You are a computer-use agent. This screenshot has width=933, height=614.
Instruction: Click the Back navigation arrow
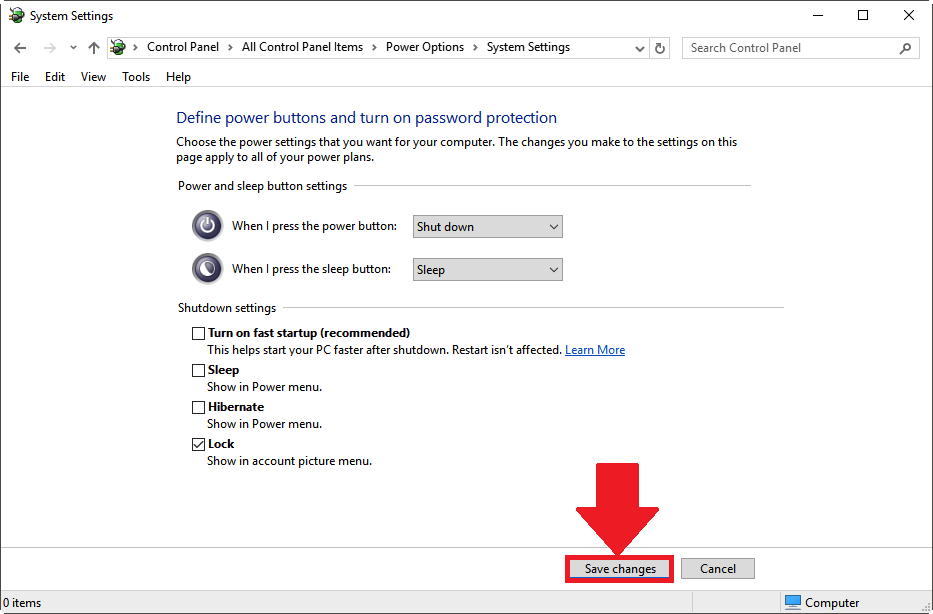pyautogui.click(x=20, y=48)
